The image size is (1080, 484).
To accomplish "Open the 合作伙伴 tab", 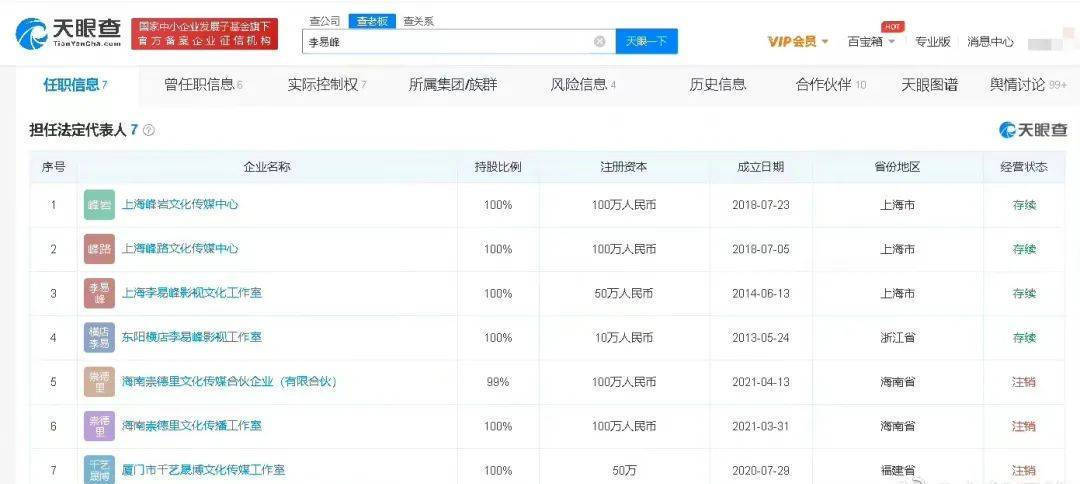I will [x=831, y=85].
